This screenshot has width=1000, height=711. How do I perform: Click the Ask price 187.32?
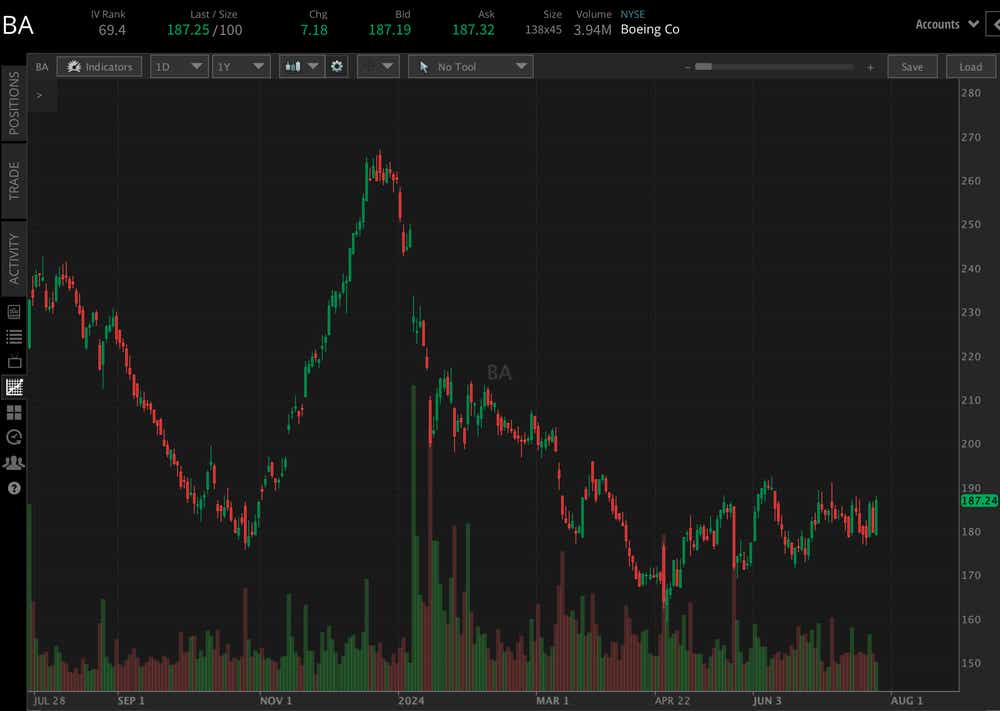473,30
